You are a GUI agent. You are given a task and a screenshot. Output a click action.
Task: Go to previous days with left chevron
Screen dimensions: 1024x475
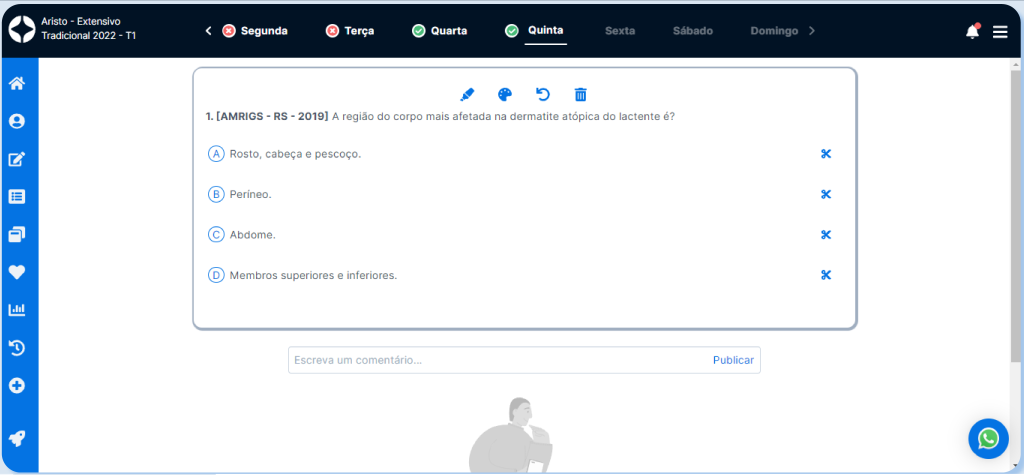pos(208,31)
